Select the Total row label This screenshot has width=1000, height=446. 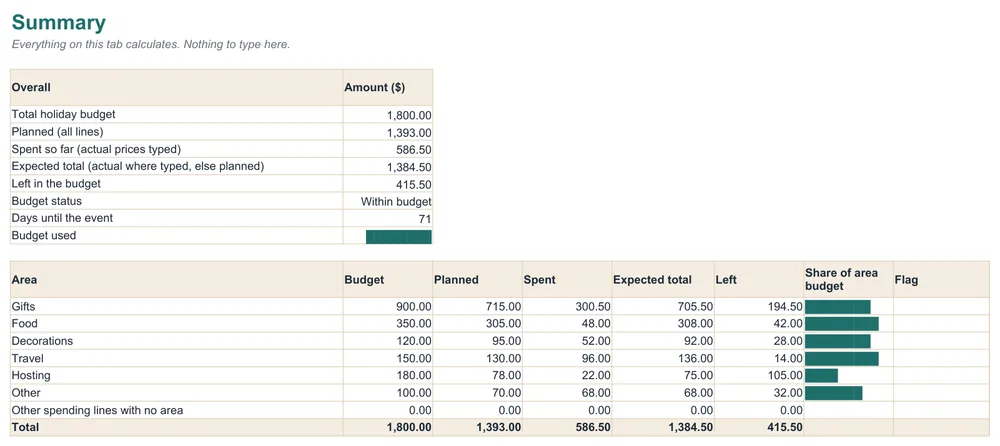(25, 427)
